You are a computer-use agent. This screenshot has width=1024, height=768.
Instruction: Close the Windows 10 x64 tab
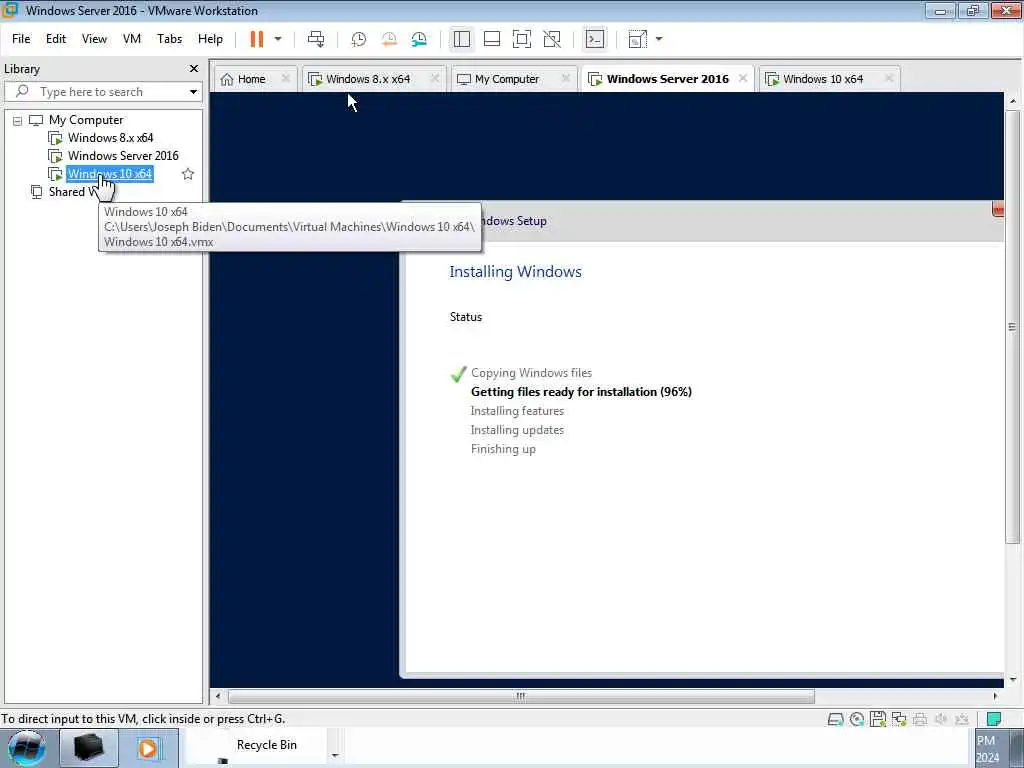pos(889,78)
